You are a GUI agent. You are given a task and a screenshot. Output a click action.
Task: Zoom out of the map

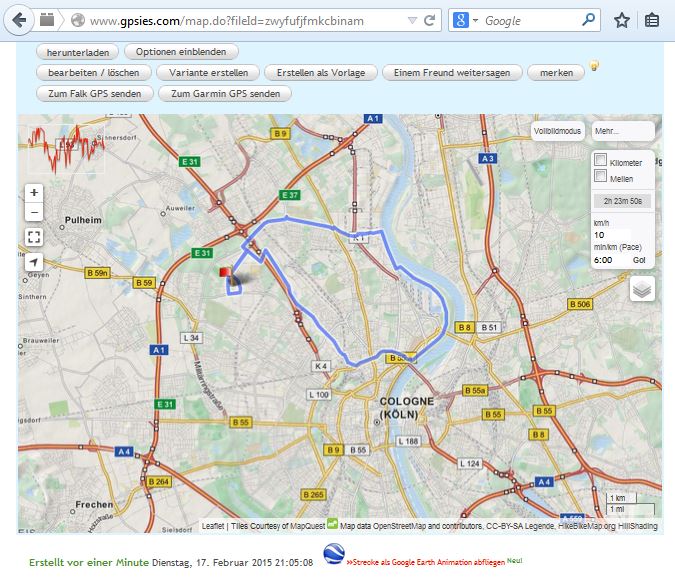34,212
